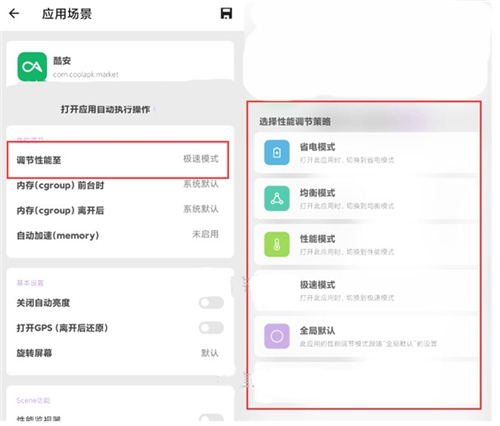The width and height of the screenshot is (500, 426).
Task: Click the 酷安 app name text
Action: [x=62, y=61]
